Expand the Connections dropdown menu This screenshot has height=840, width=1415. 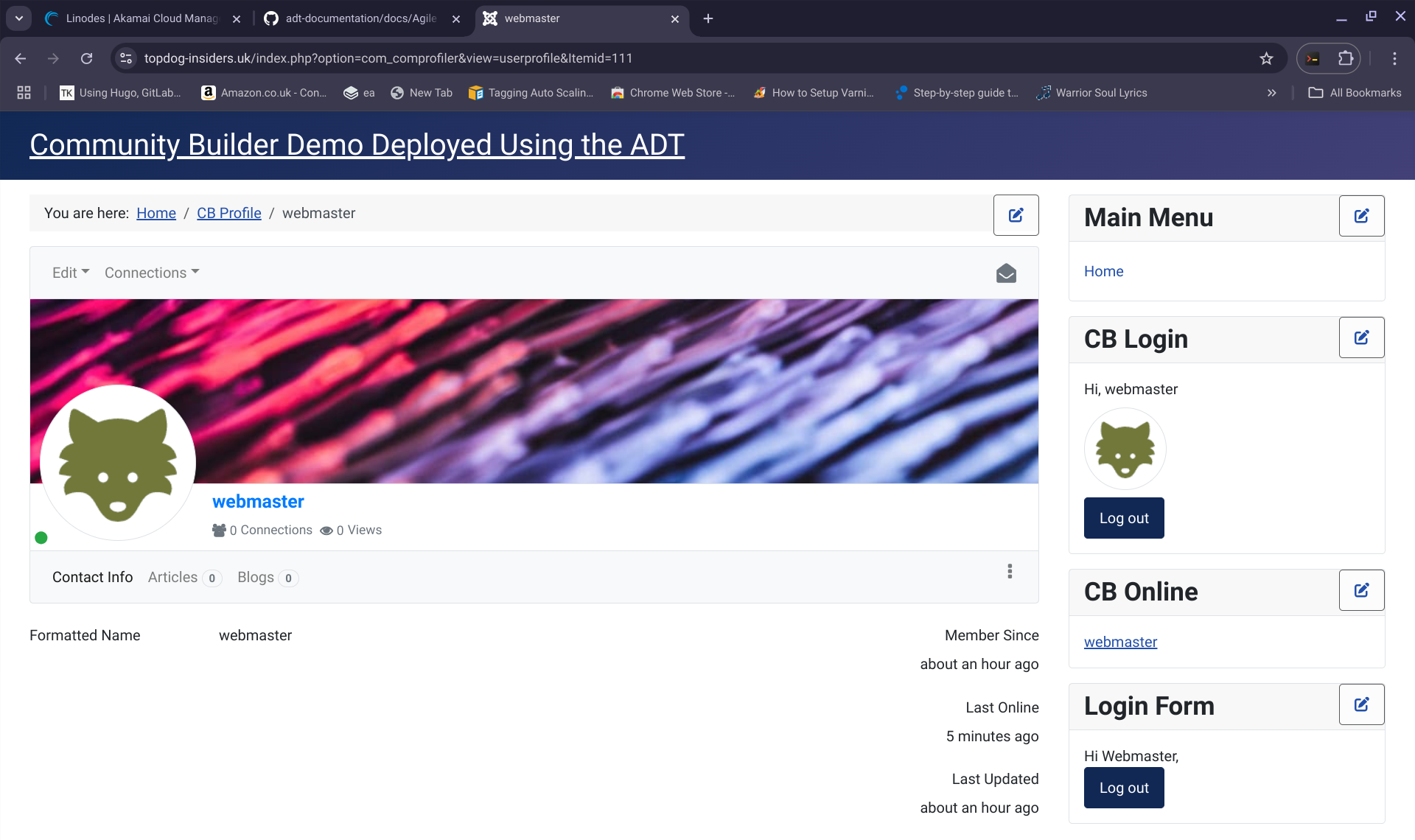[x=152, y=273]
